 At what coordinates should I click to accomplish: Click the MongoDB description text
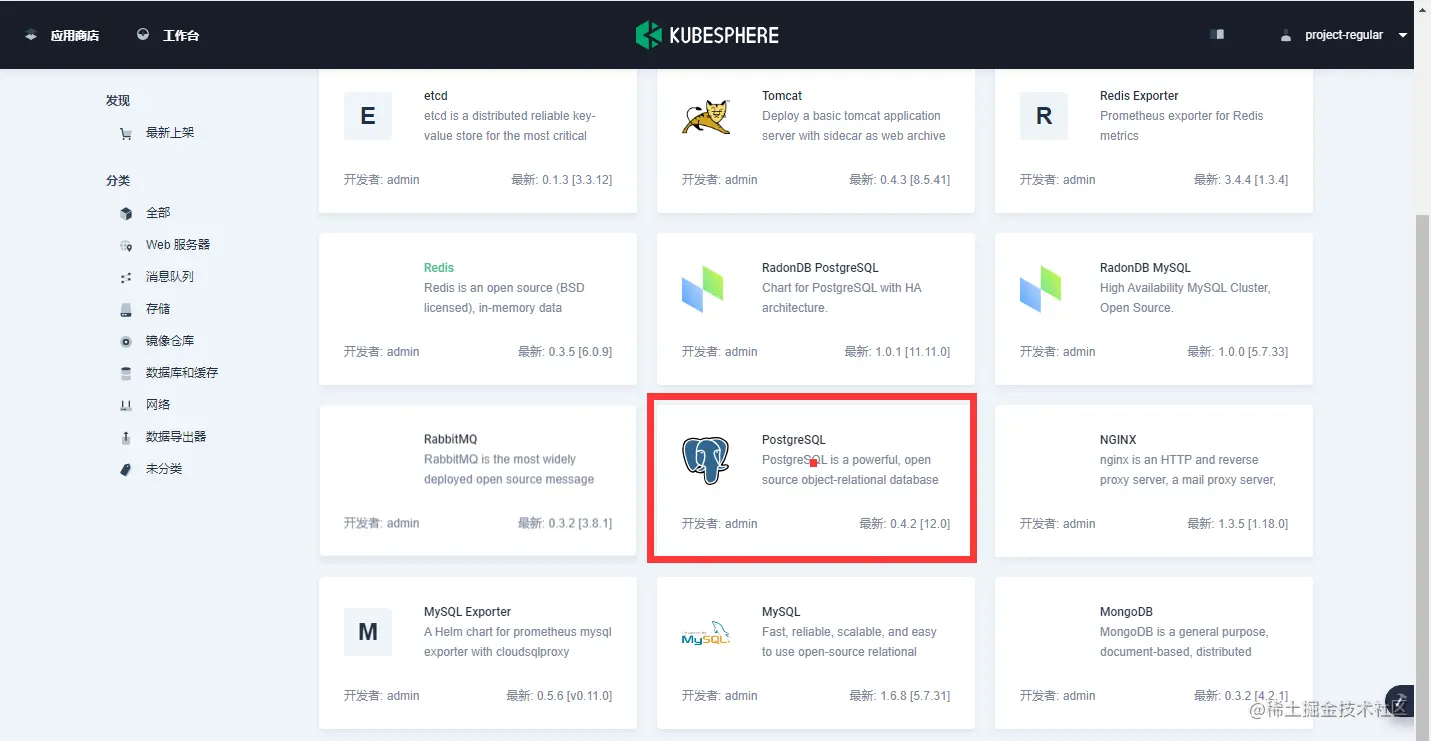coord(1184,642)
